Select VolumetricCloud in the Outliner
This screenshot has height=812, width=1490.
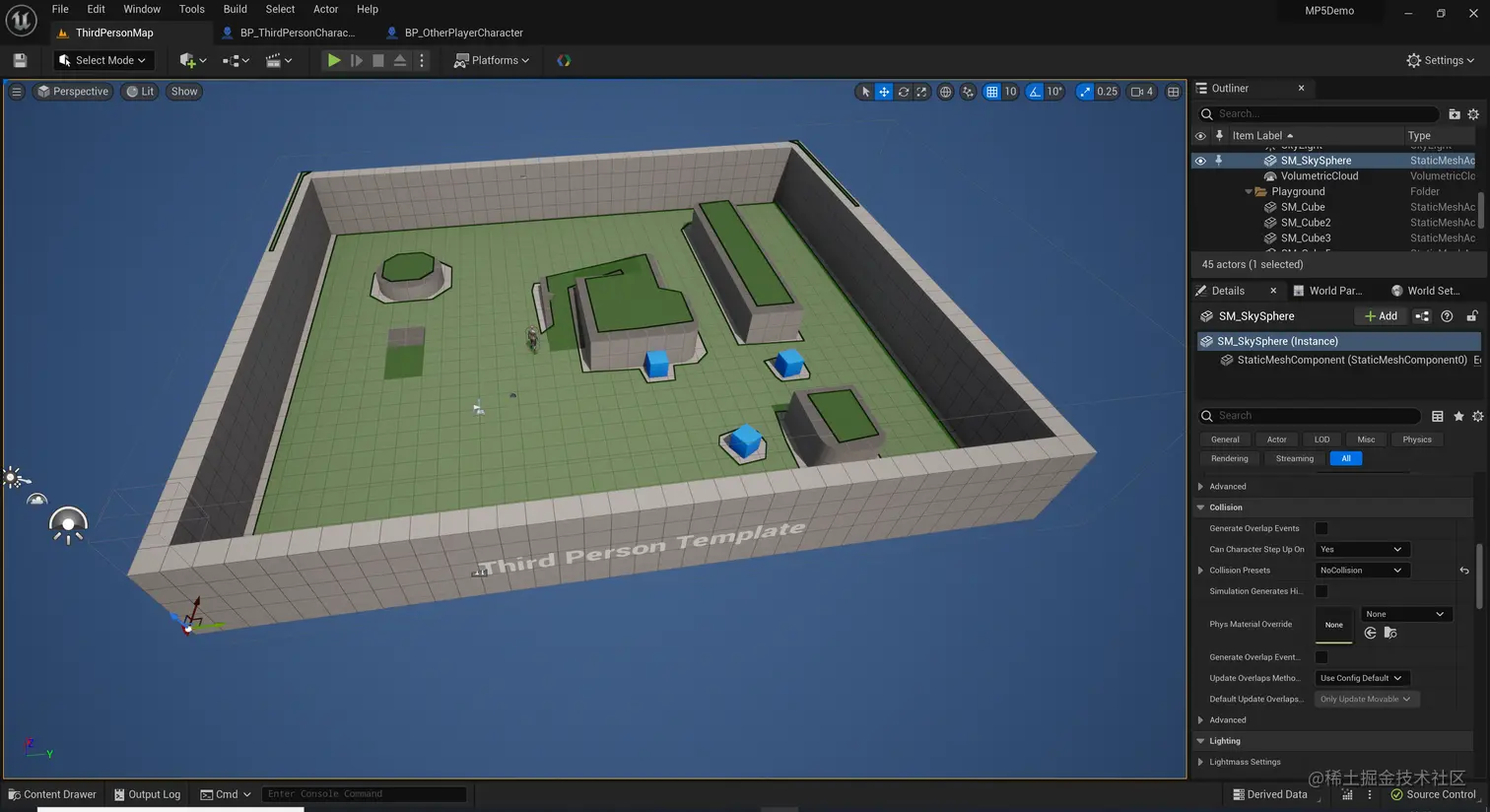click(1319, 176)
